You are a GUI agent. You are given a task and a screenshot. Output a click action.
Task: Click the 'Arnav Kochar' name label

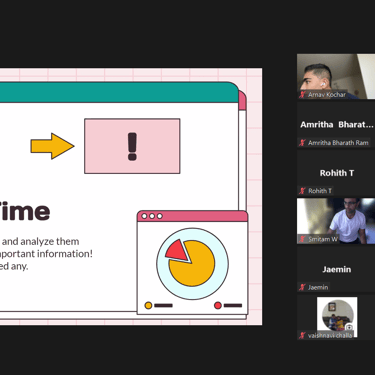327,95
